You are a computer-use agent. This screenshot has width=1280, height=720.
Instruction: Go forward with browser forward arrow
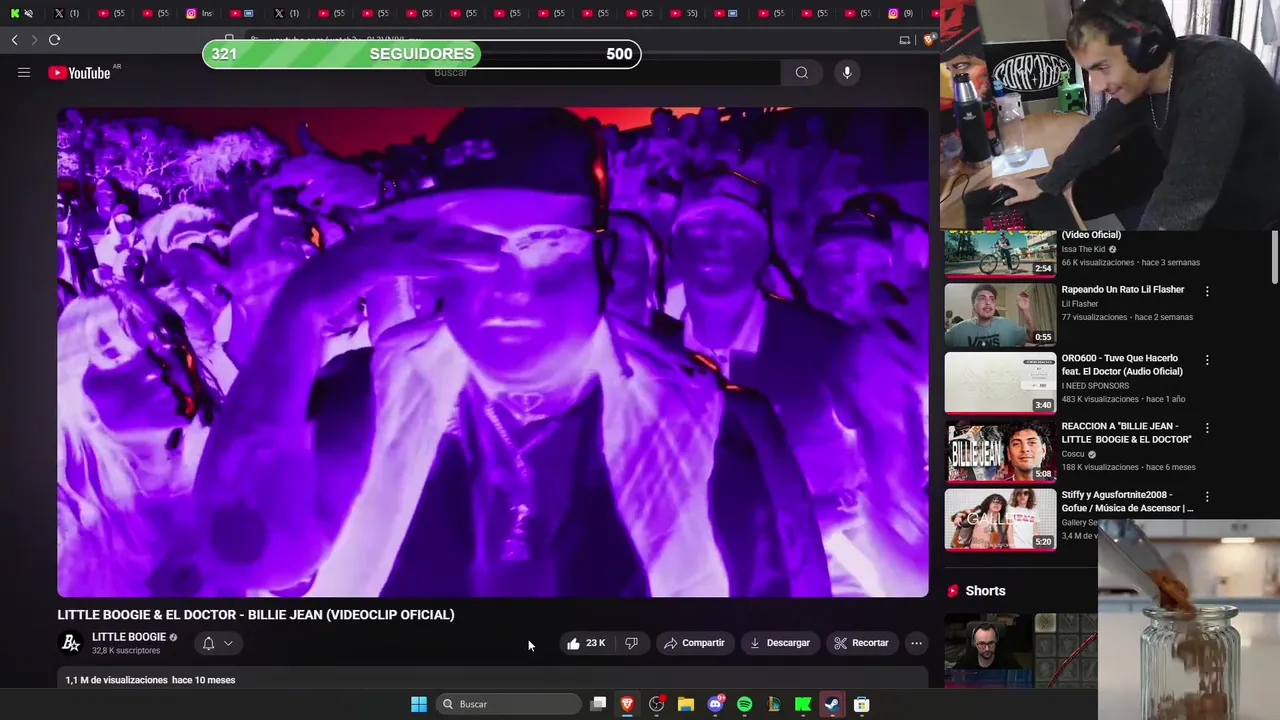click(x=34, y=40)
